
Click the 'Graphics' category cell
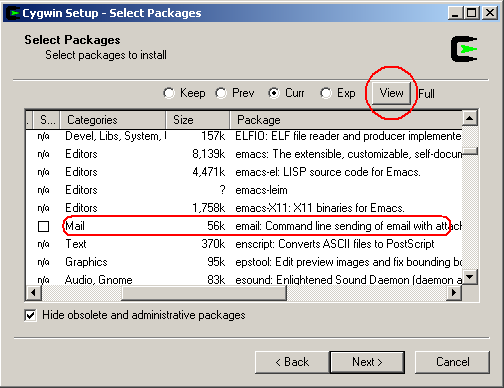pyautogui.click(x=86, y=262)
